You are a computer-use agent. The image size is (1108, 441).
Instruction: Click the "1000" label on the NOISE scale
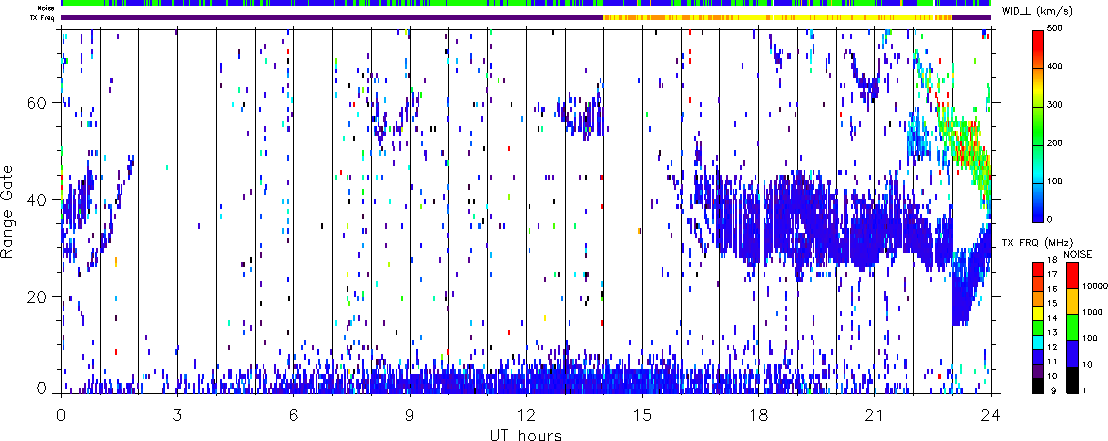click(1092, 310)
